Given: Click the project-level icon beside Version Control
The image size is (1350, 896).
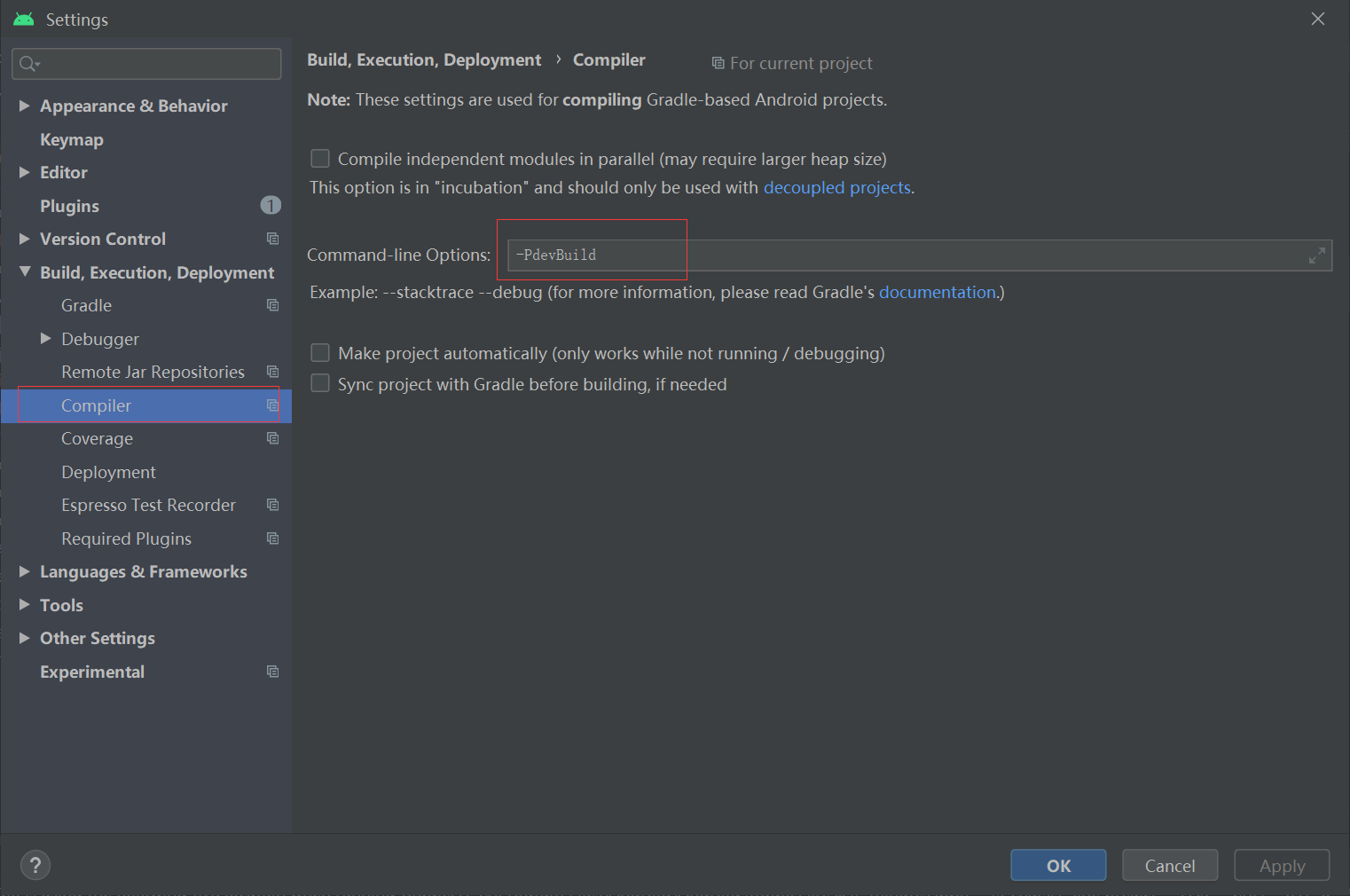Looking at the screenshot, I should click(272, 239).
